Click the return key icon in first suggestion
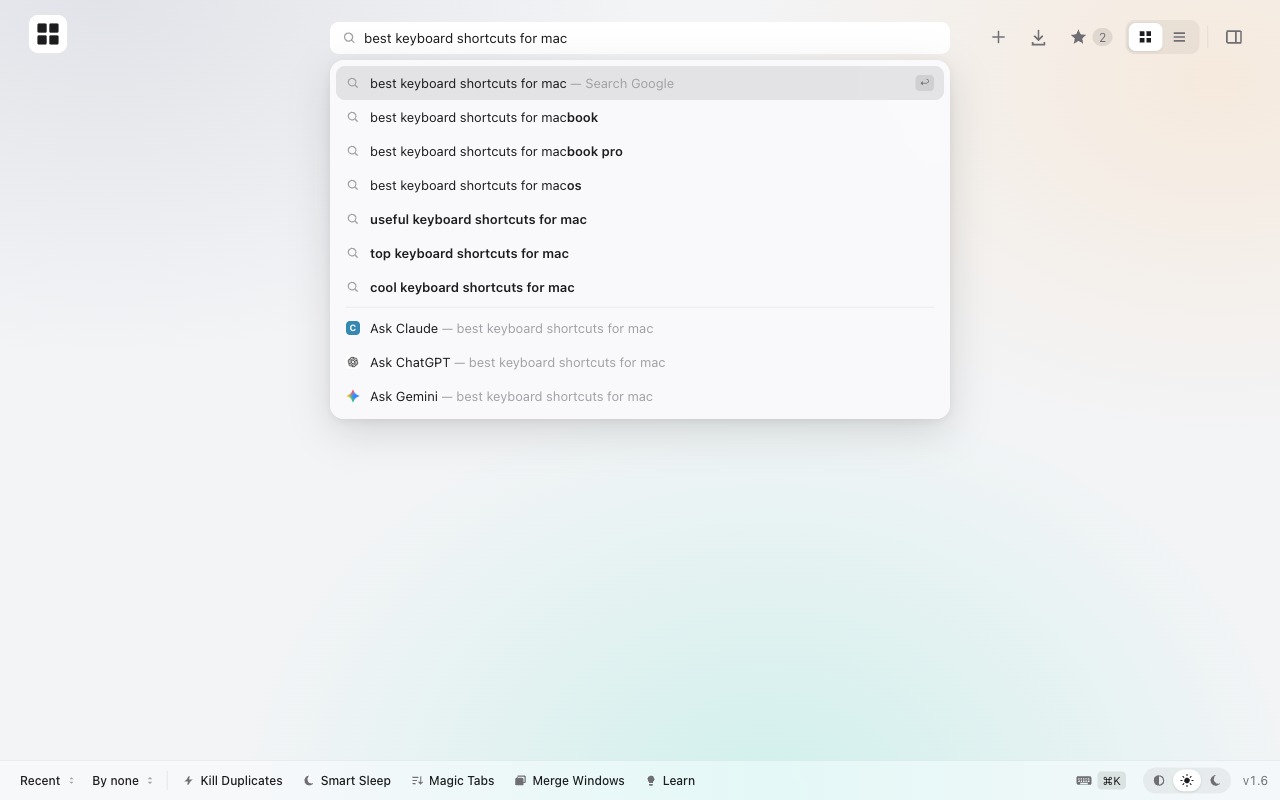 point(924,83)
